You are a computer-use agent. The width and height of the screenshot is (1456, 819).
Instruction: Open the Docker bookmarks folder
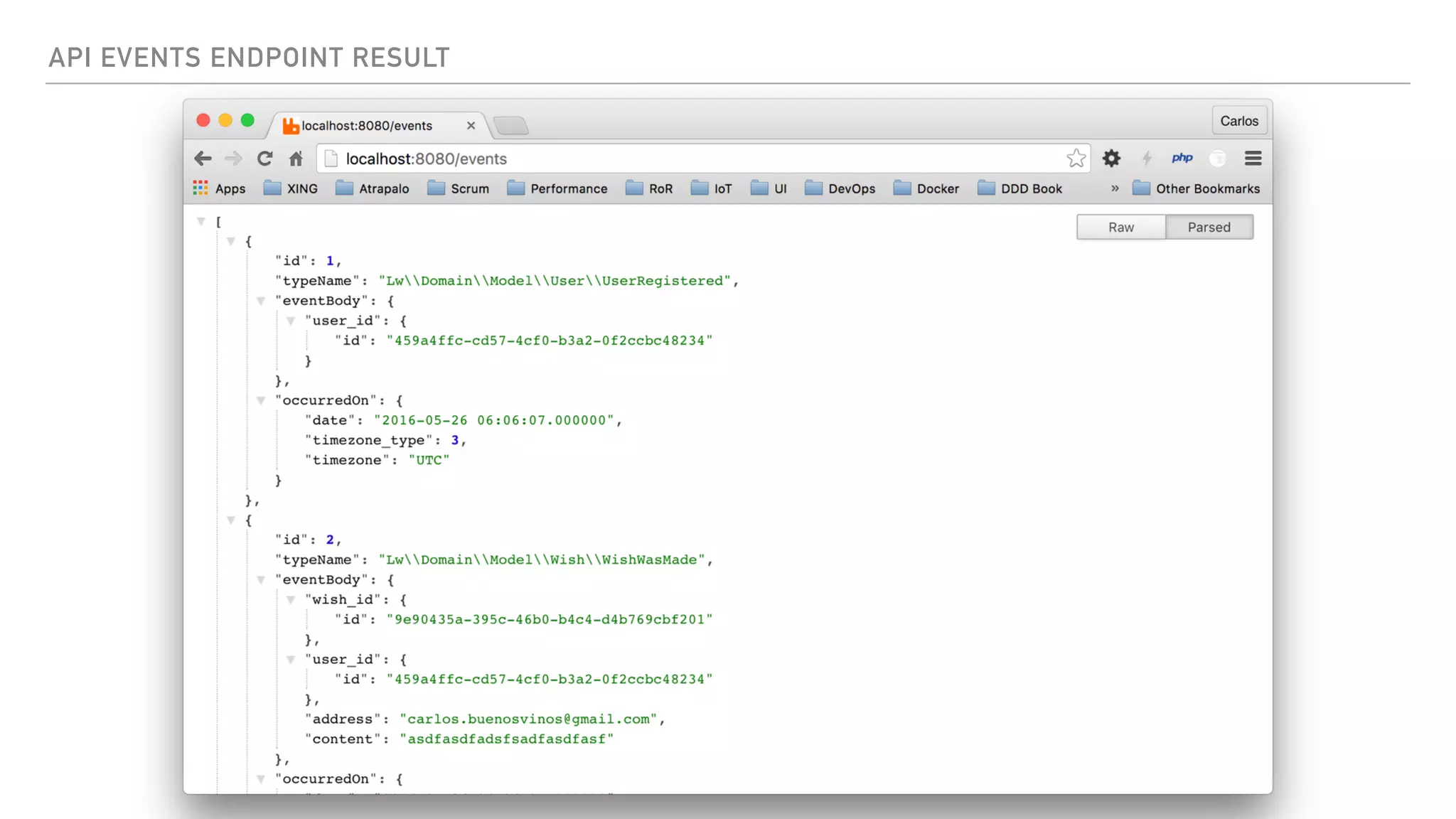[x=926, y=188]
